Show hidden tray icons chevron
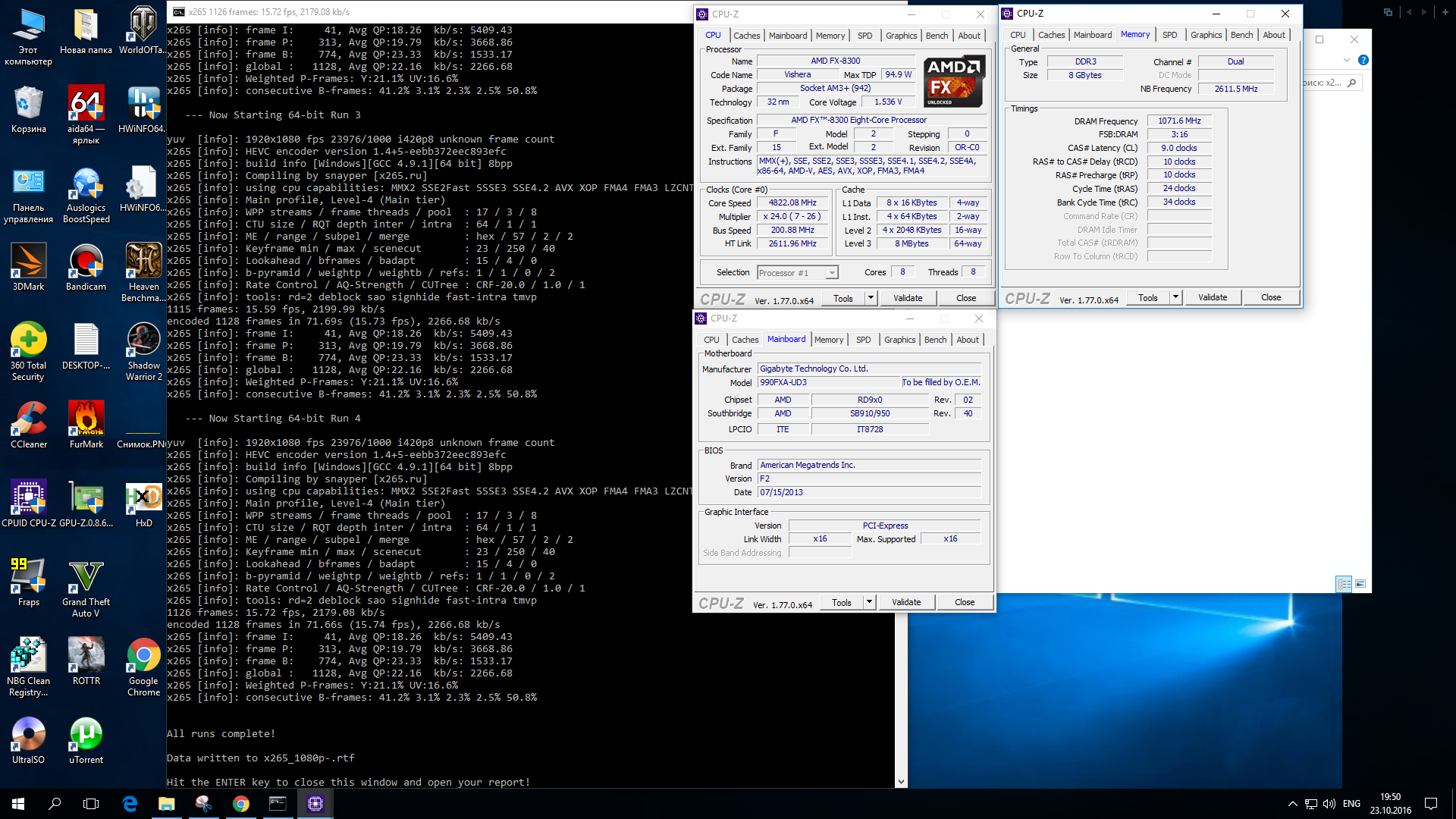This screenshot has width=1456, height=819. [x=1292, y=804]
